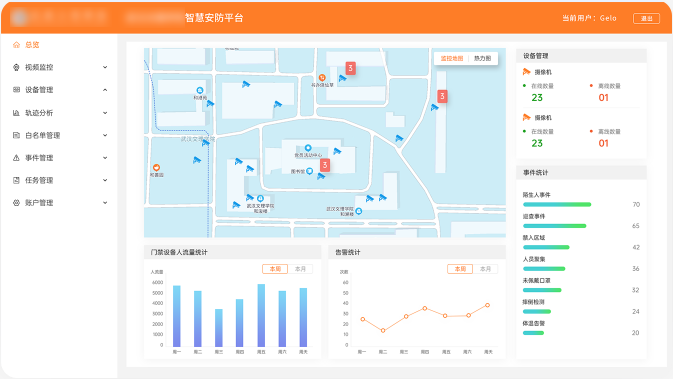Click the 总览 home icon in sidebar
673x379 pixels.
(x=16, y=45)
